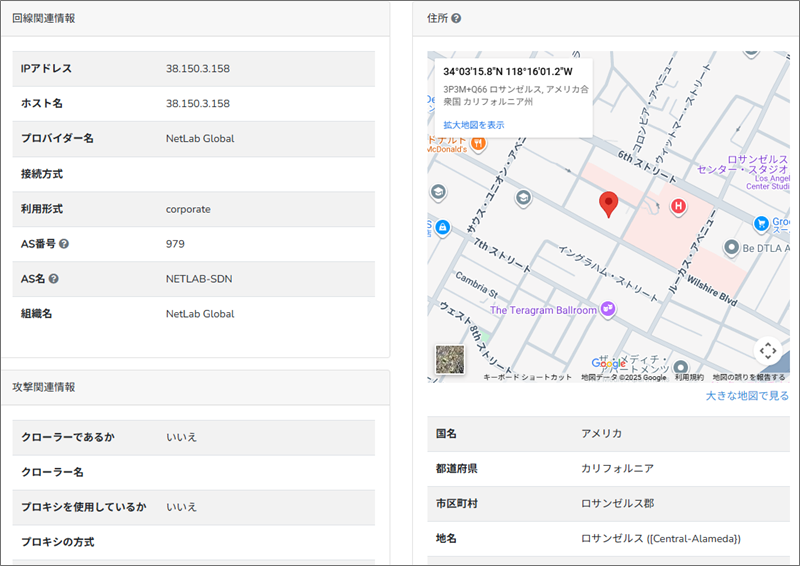Click 利用規約 link on map footer
This screenshot has height=566, width=800.
pyautogui.click(x=689, y=377)
